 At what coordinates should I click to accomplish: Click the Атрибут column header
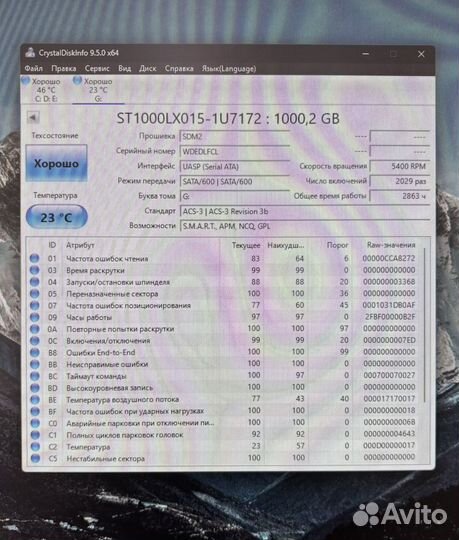pyautogui.click(x=80, y=245)
